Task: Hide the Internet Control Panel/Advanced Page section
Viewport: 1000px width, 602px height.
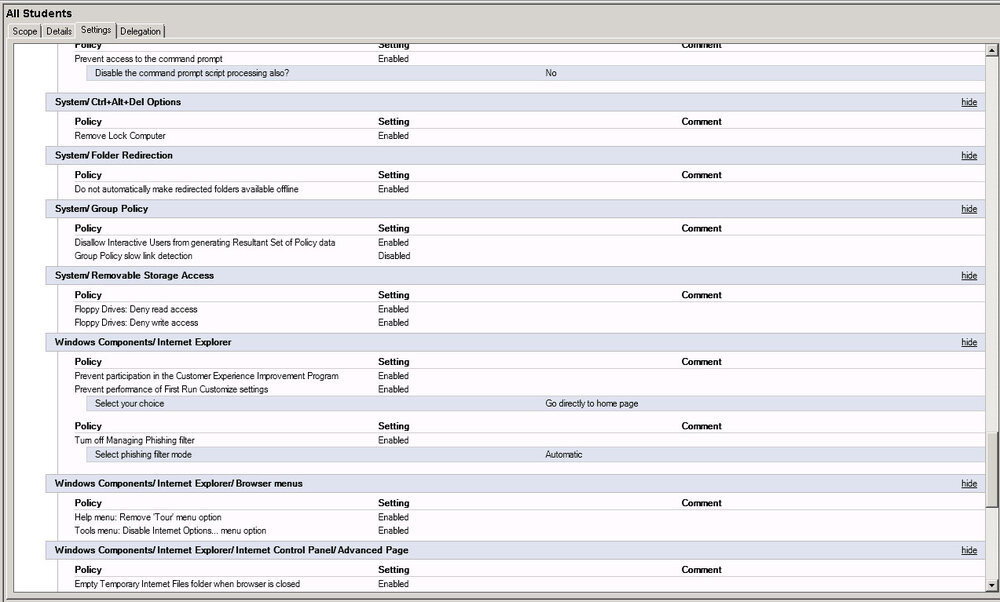Action: (x=969, y=550)
